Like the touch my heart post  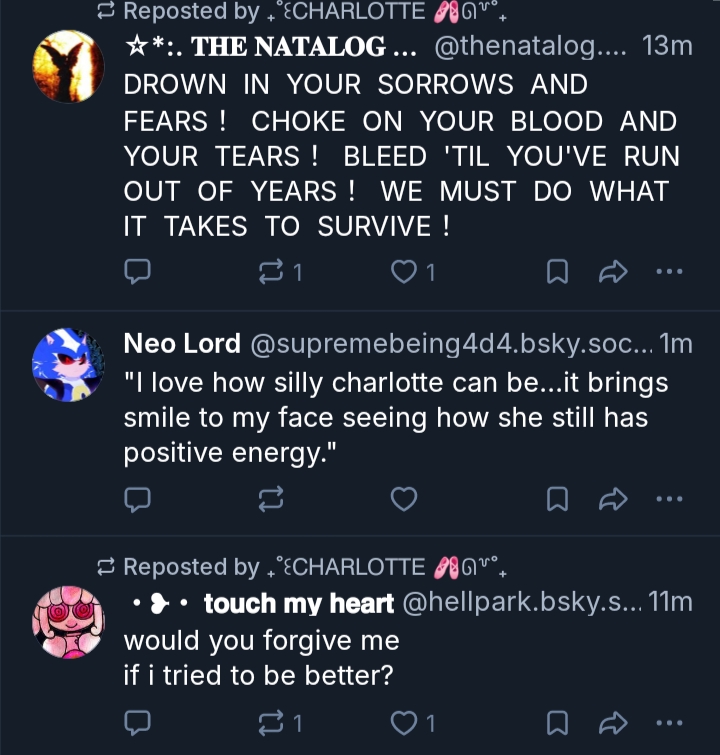403,722
